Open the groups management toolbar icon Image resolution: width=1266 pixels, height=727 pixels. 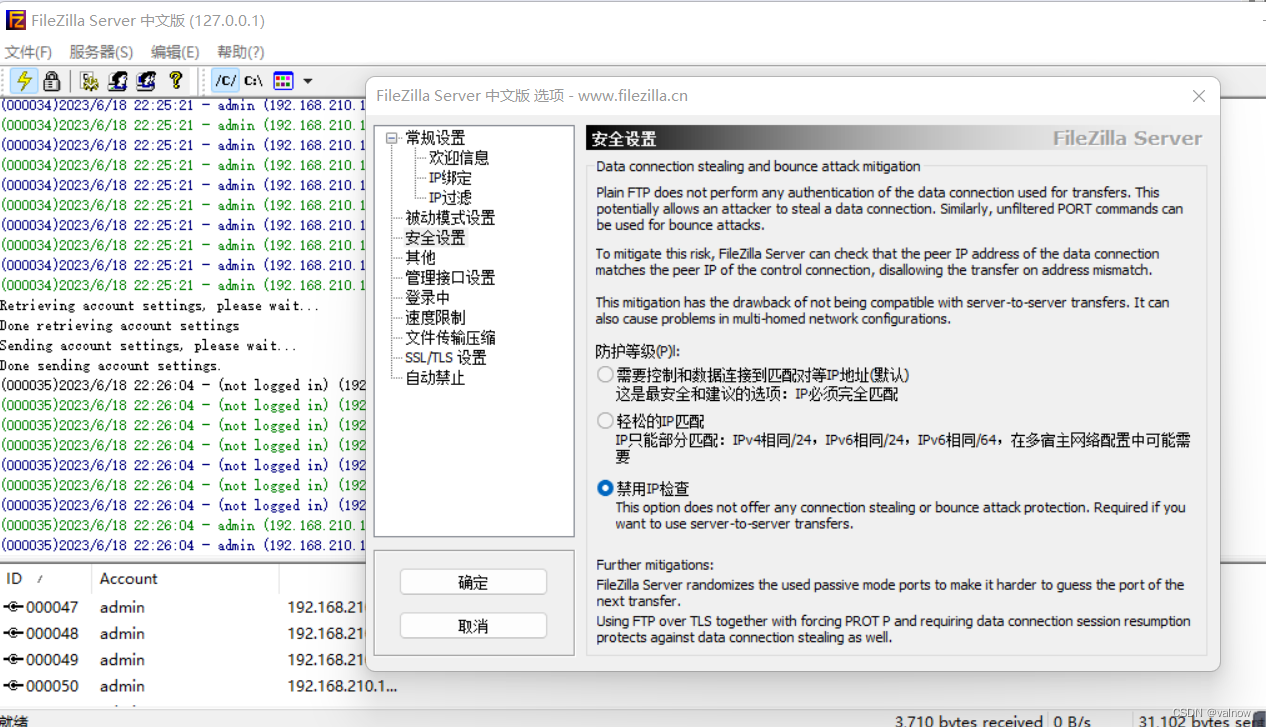coord(146,81)
